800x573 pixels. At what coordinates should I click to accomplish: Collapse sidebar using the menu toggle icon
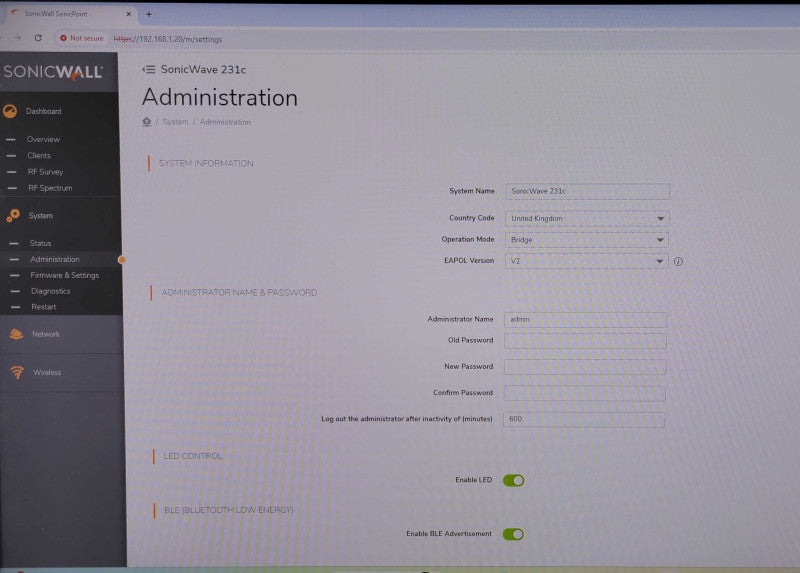tap(148, 69)
